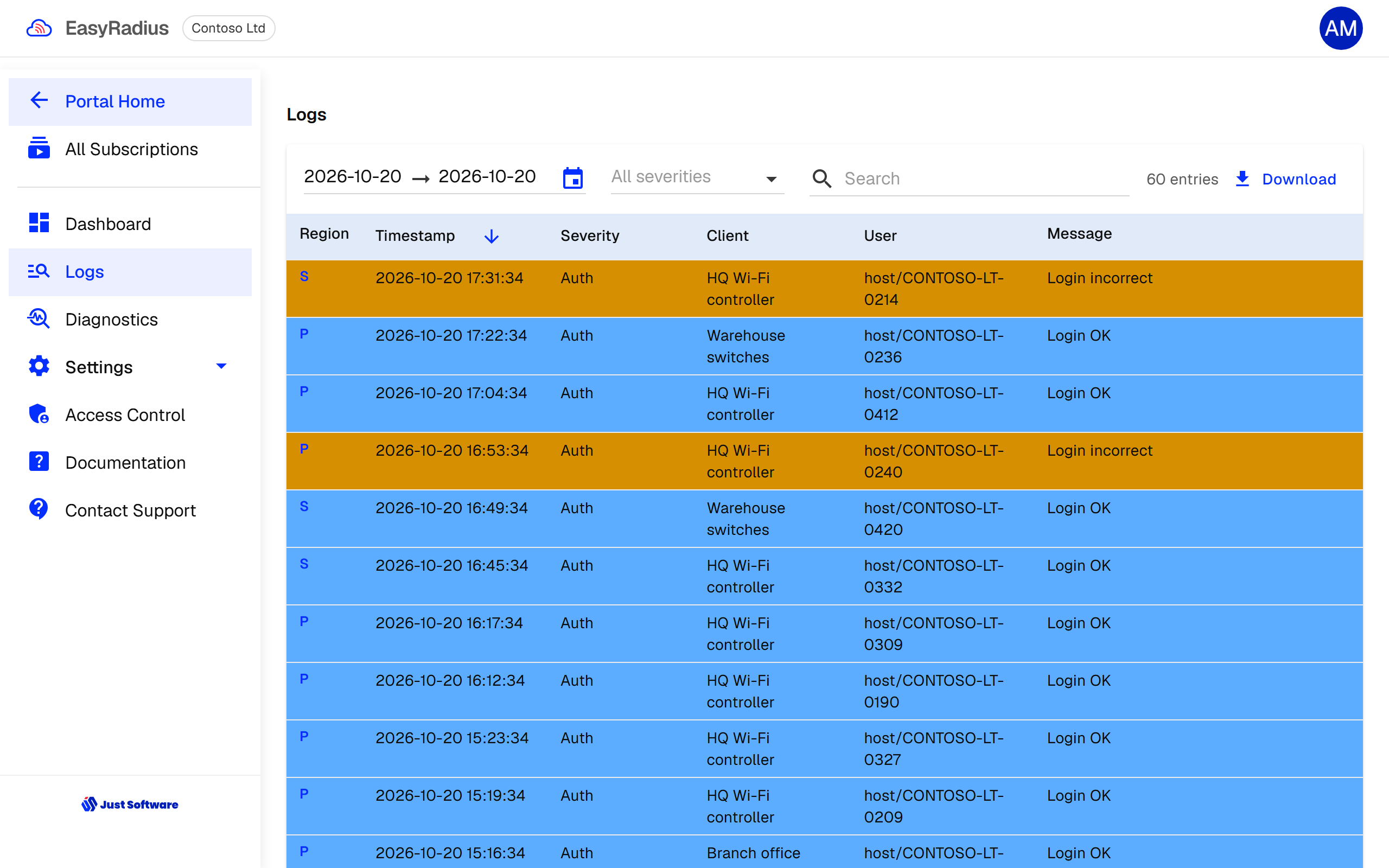Click the Message column header
This screenshot has width=1389, height=868.
click(x=1079, y=234)
